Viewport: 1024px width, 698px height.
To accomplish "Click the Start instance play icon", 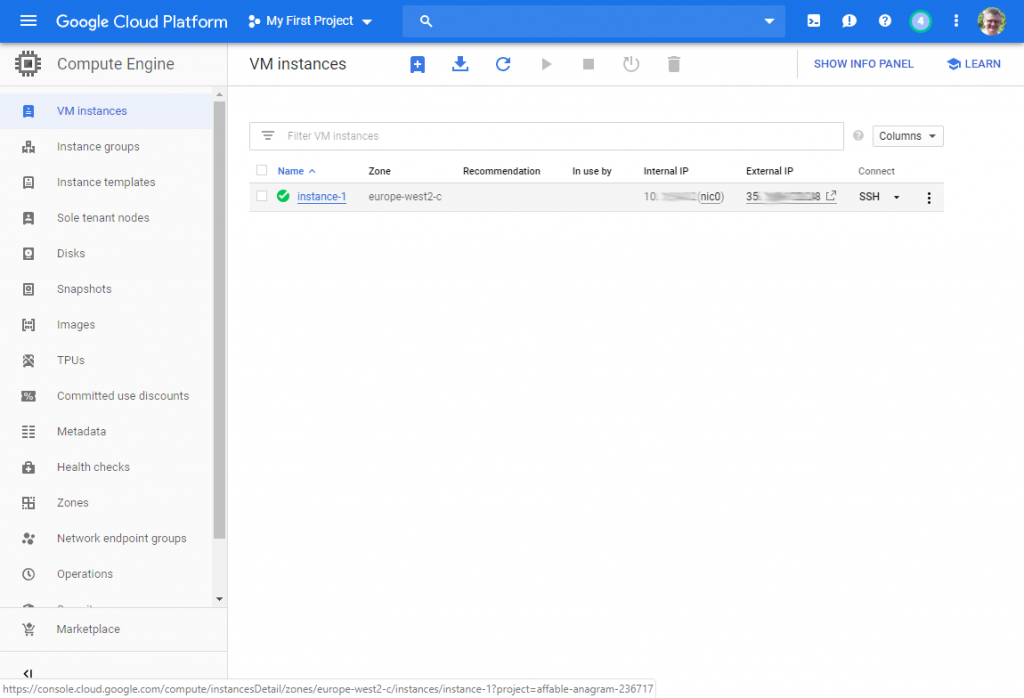I will point(546,64).
